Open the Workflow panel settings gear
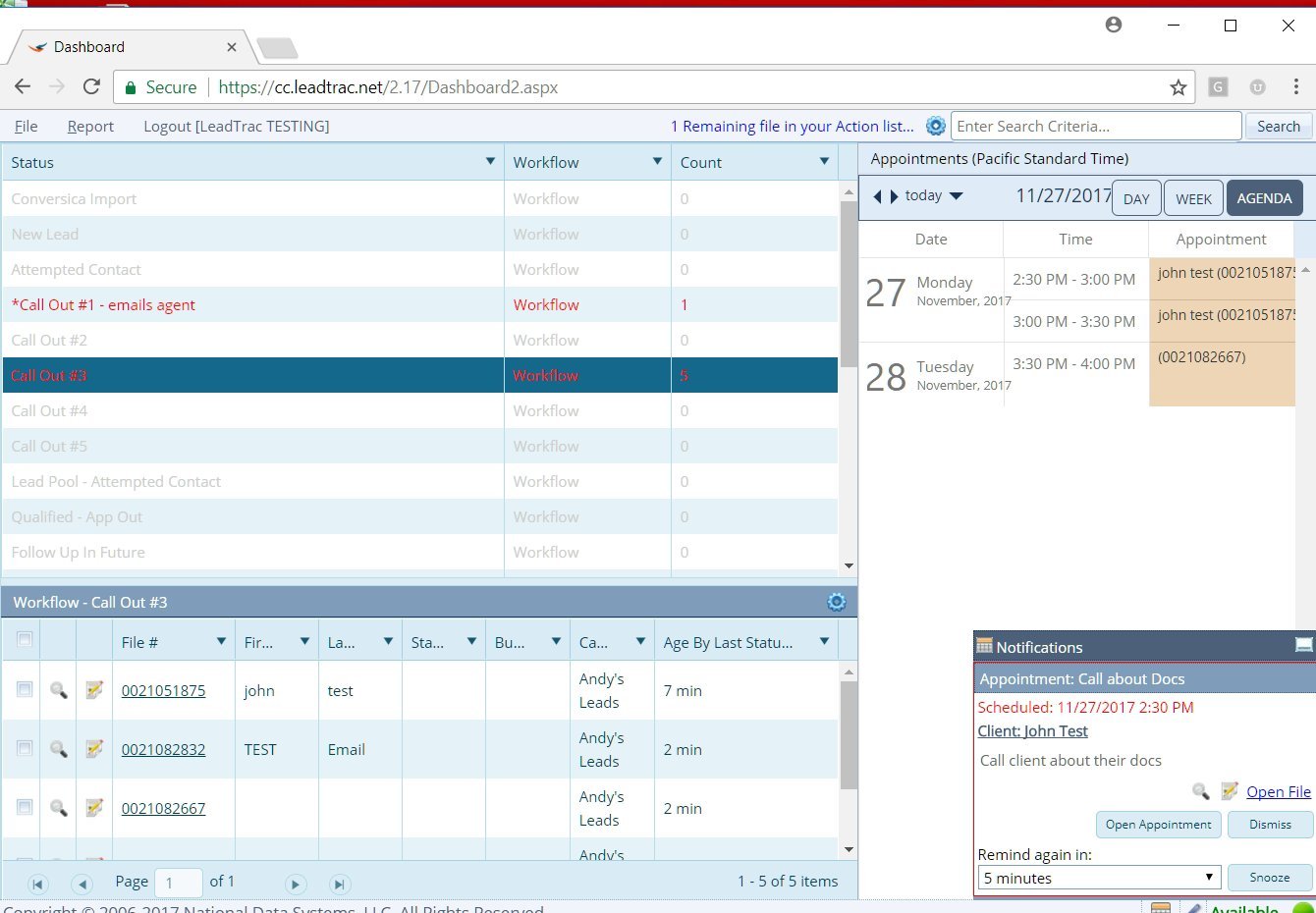Screen dimensions: 1316x913 tap(837, 602)
